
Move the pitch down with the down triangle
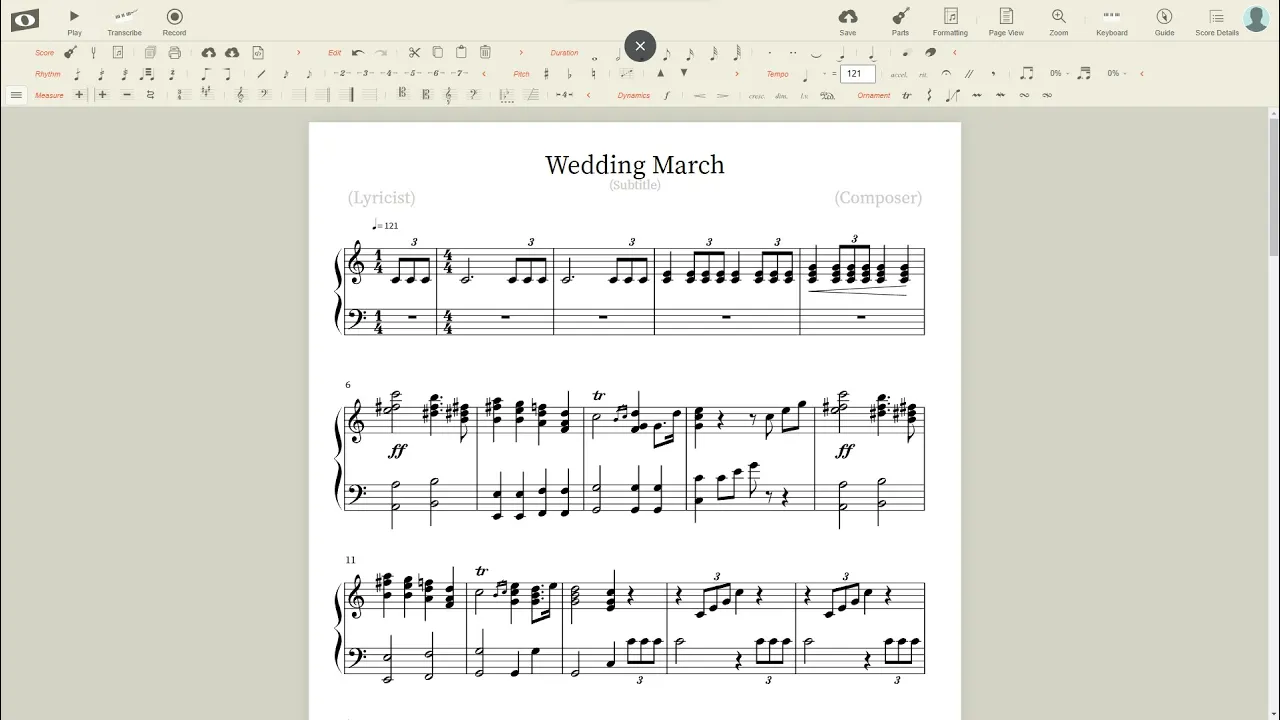684,73
